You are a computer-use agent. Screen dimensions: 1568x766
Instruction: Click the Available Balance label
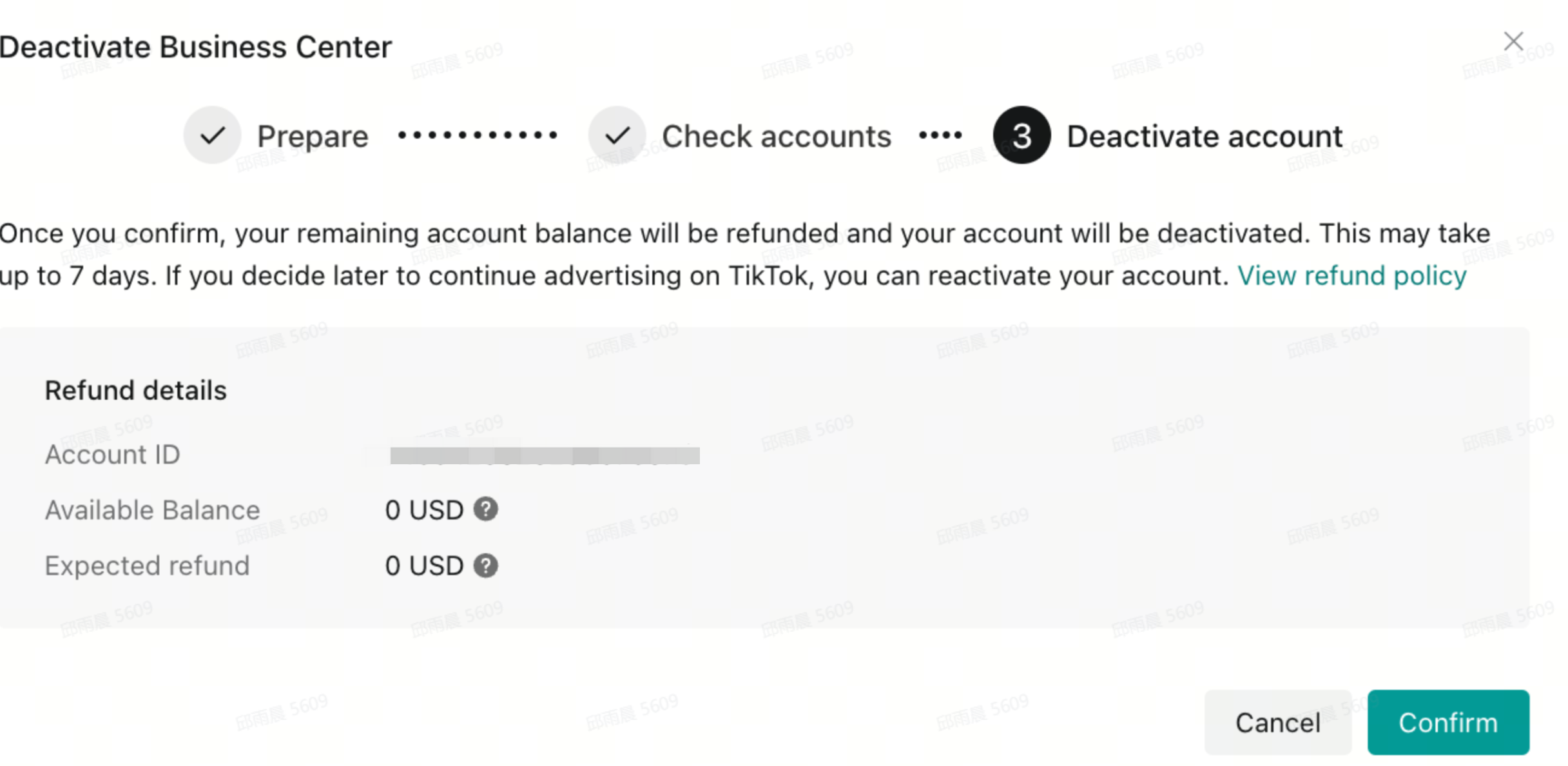[x=152, y=510]
